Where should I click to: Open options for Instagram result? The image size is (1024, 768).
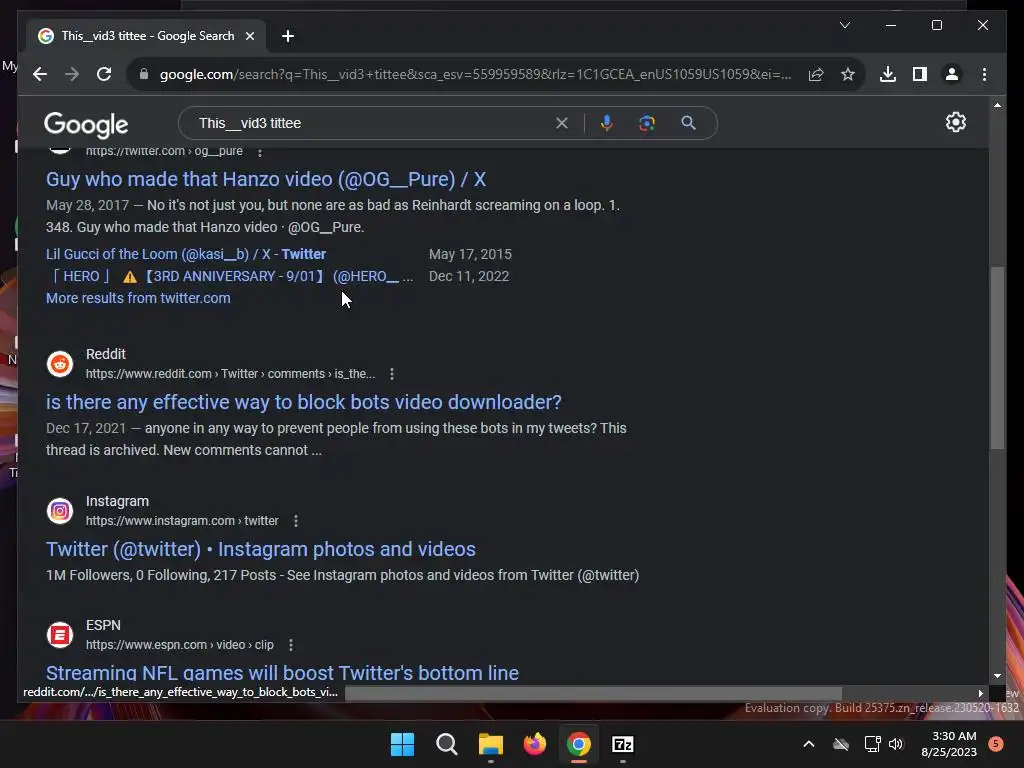pyautogui.click(x=296, y=520)
